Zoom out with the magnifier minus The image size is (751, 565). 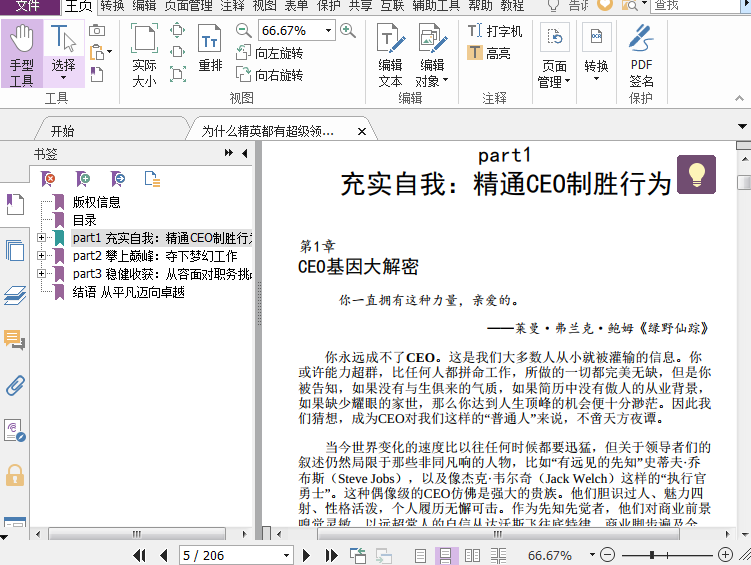point(243,31)
